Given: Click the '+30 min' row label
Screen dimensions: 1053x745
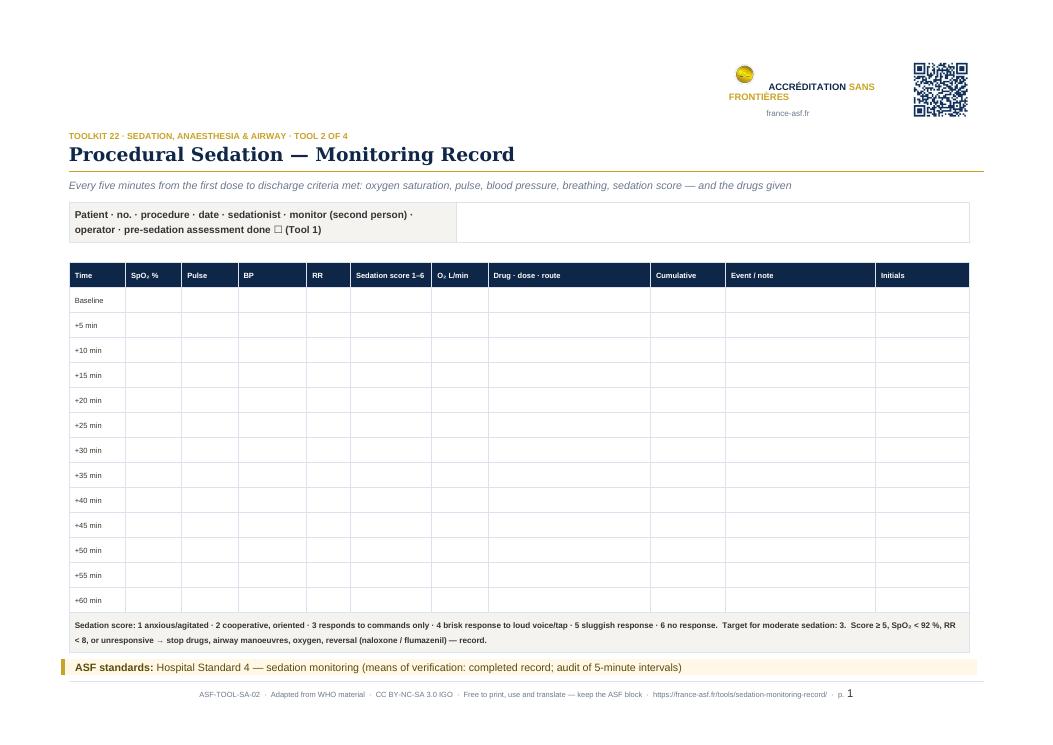Looking at the screenshot, I should (88, 450).
